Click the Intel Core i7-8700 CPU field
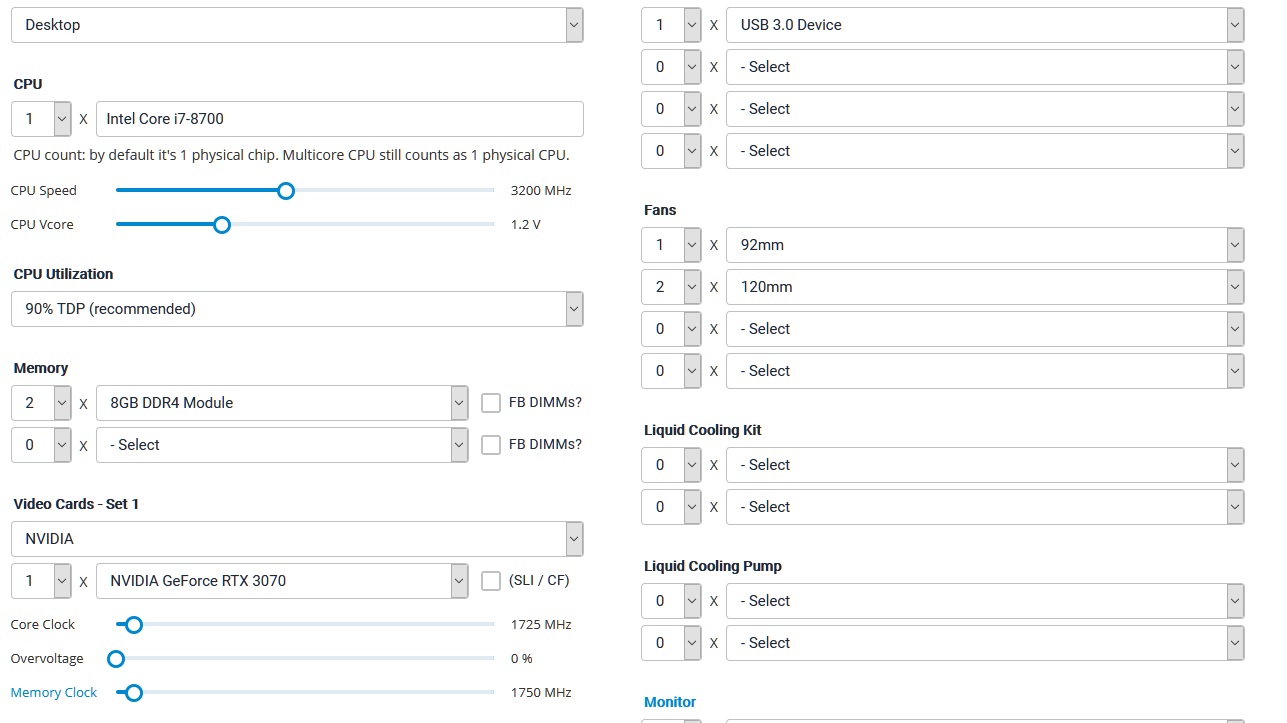Viewport: 1287px width, 723px height. click(340, 119)
